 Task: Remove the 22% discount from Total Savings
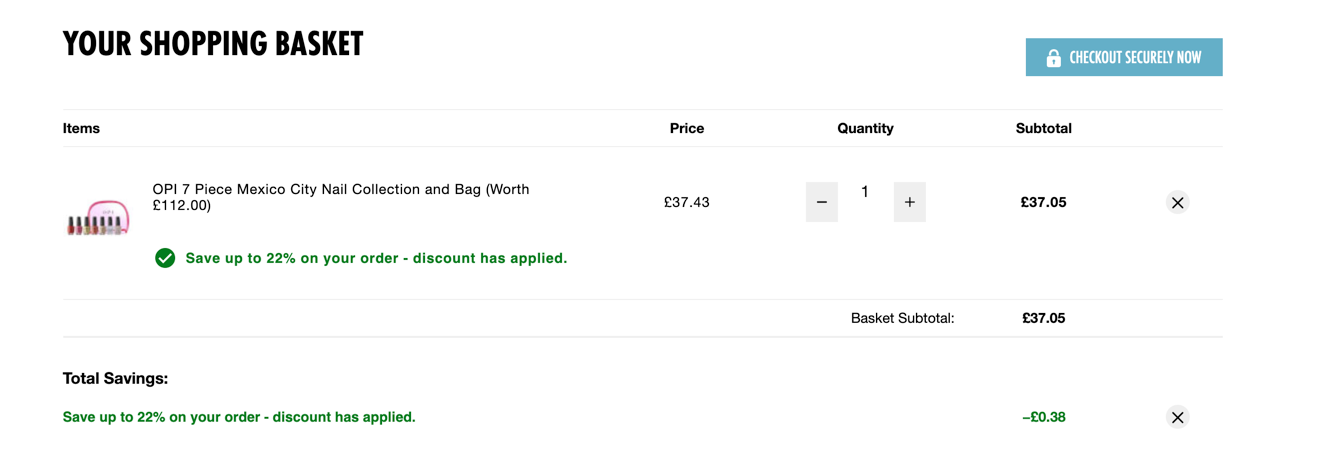1177,417
